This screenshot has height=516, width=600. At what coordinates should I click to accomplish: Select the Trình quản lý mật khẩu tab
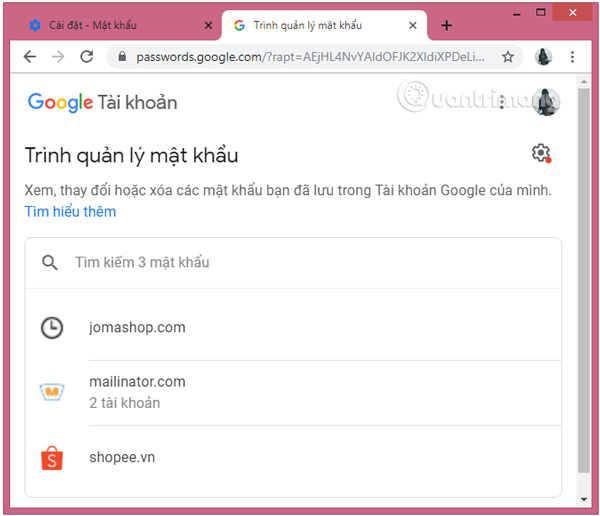(x=324, y=25)
